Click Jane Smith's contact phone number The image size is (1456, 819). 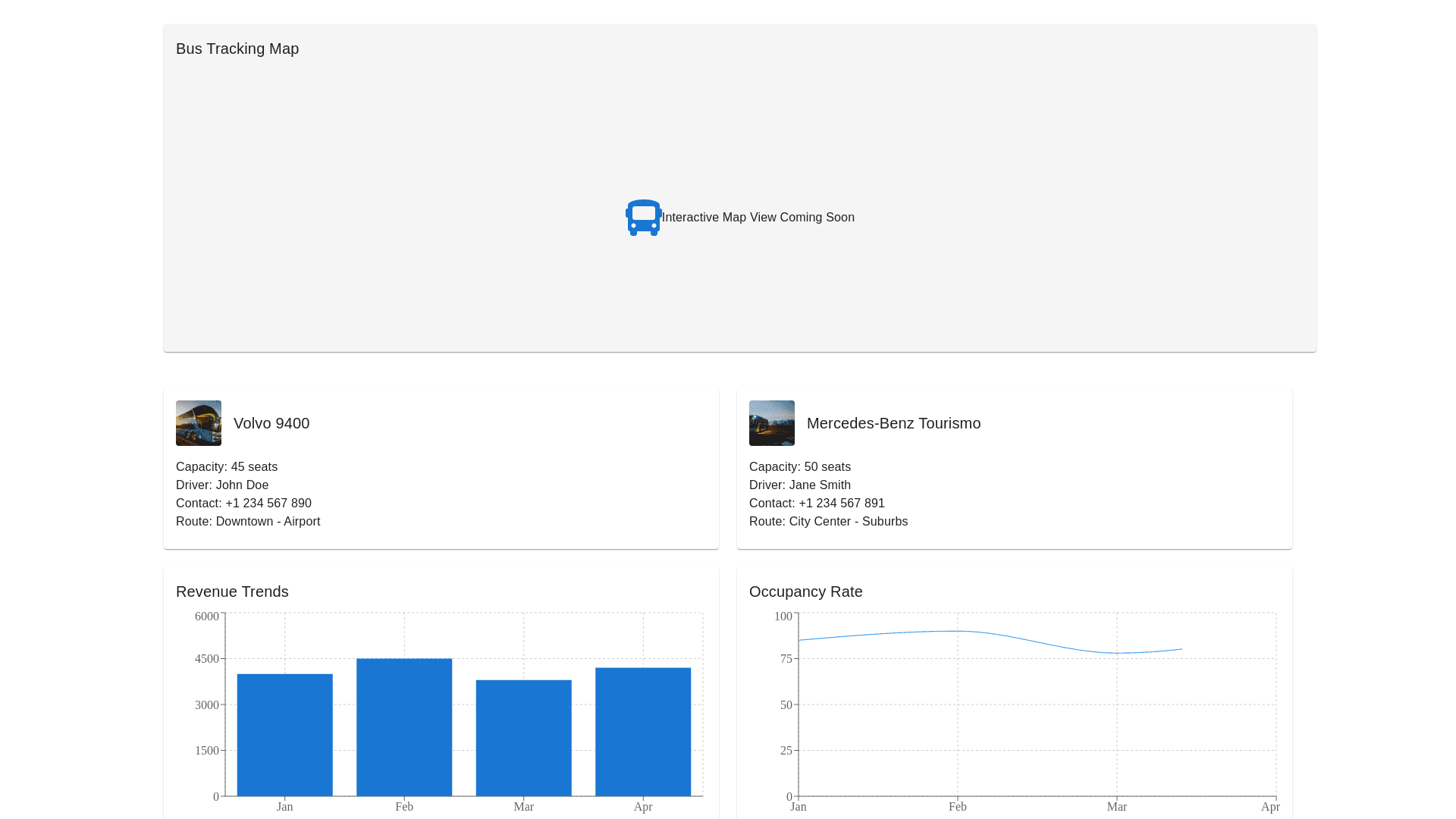point(841,504)
